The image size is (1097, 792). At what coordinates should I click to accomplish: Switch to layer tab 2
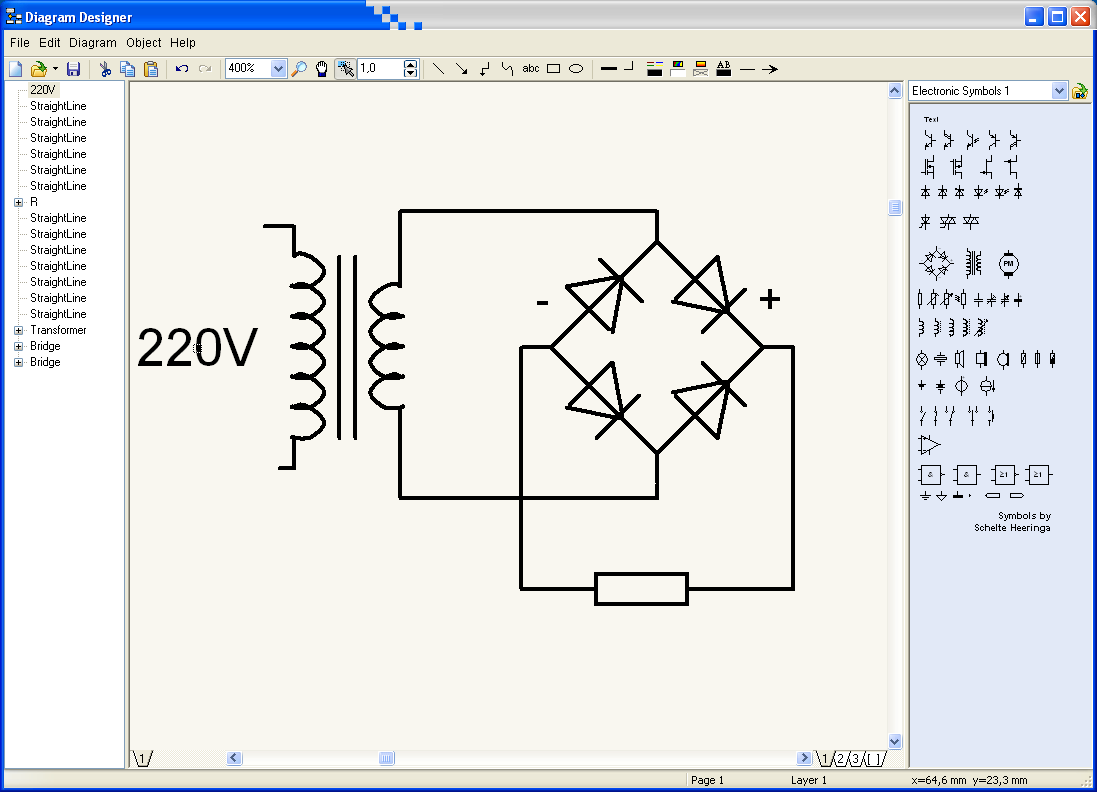point(841,759)
